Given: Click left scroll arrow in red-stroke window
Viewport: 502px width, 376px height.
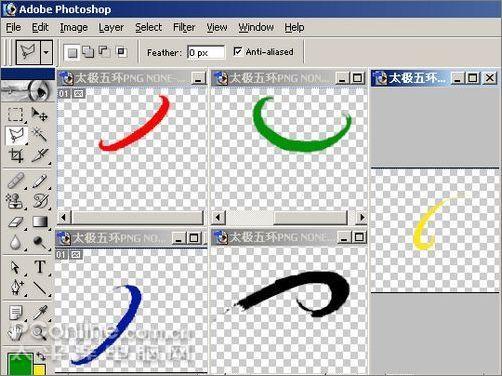Looking at the screenshot, I should (63, 218).
